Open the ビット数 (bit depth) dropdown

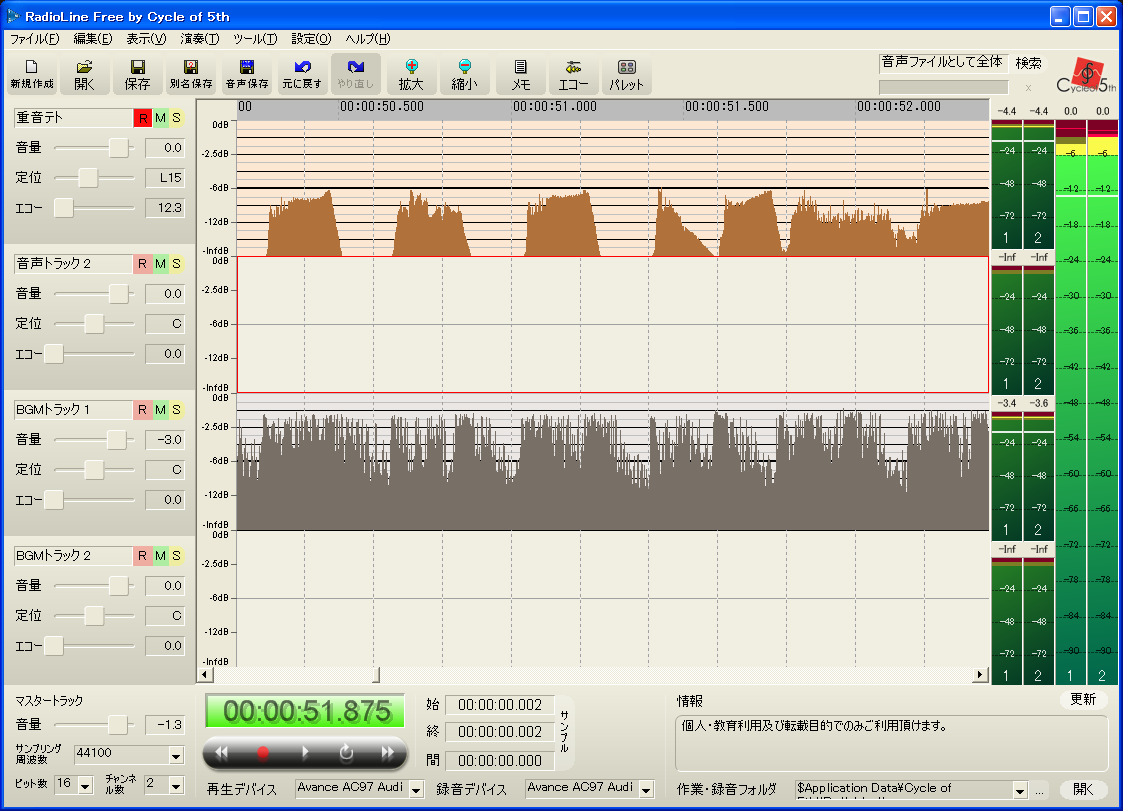(85, 786)
